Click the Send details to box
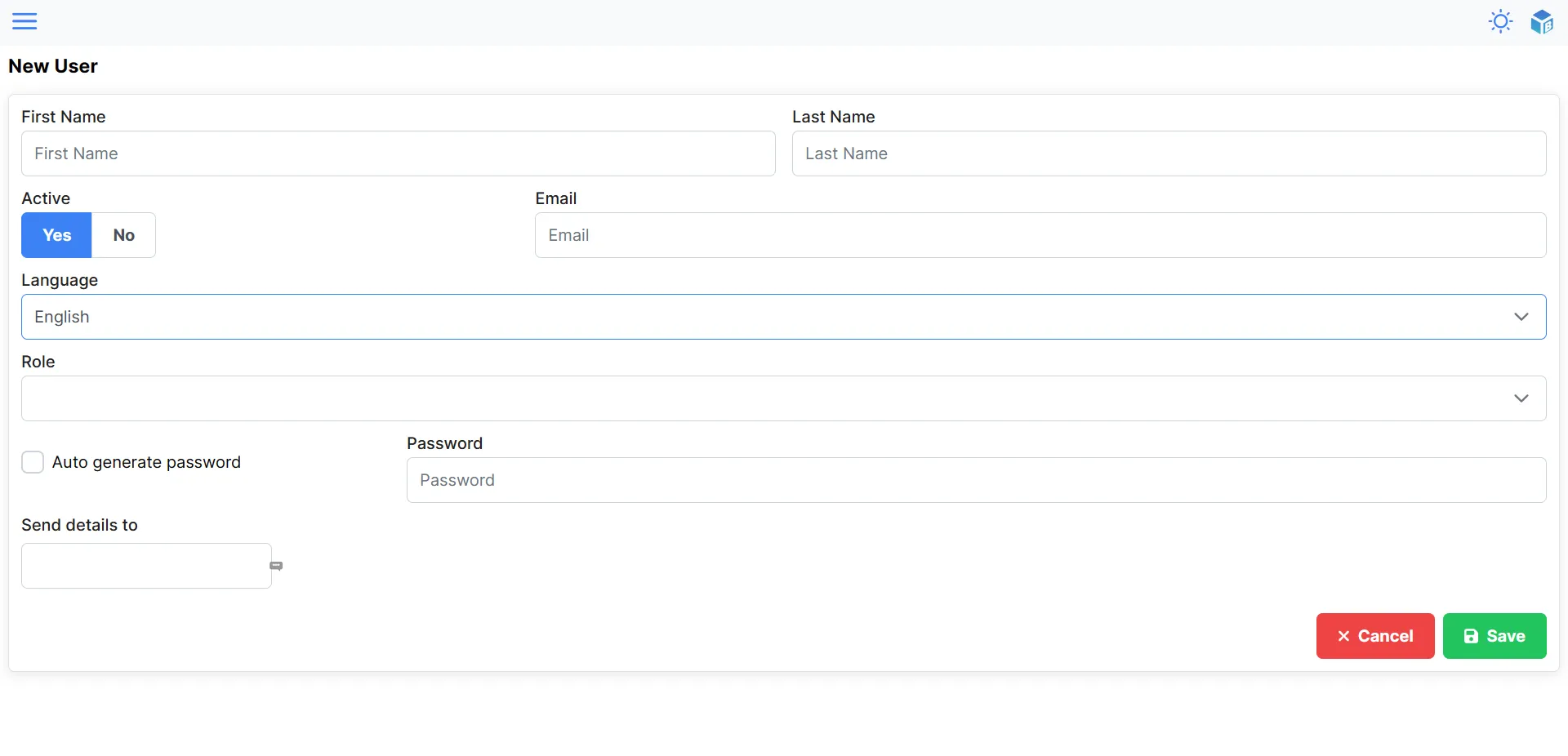The image size is (1568, 756). 146,566
